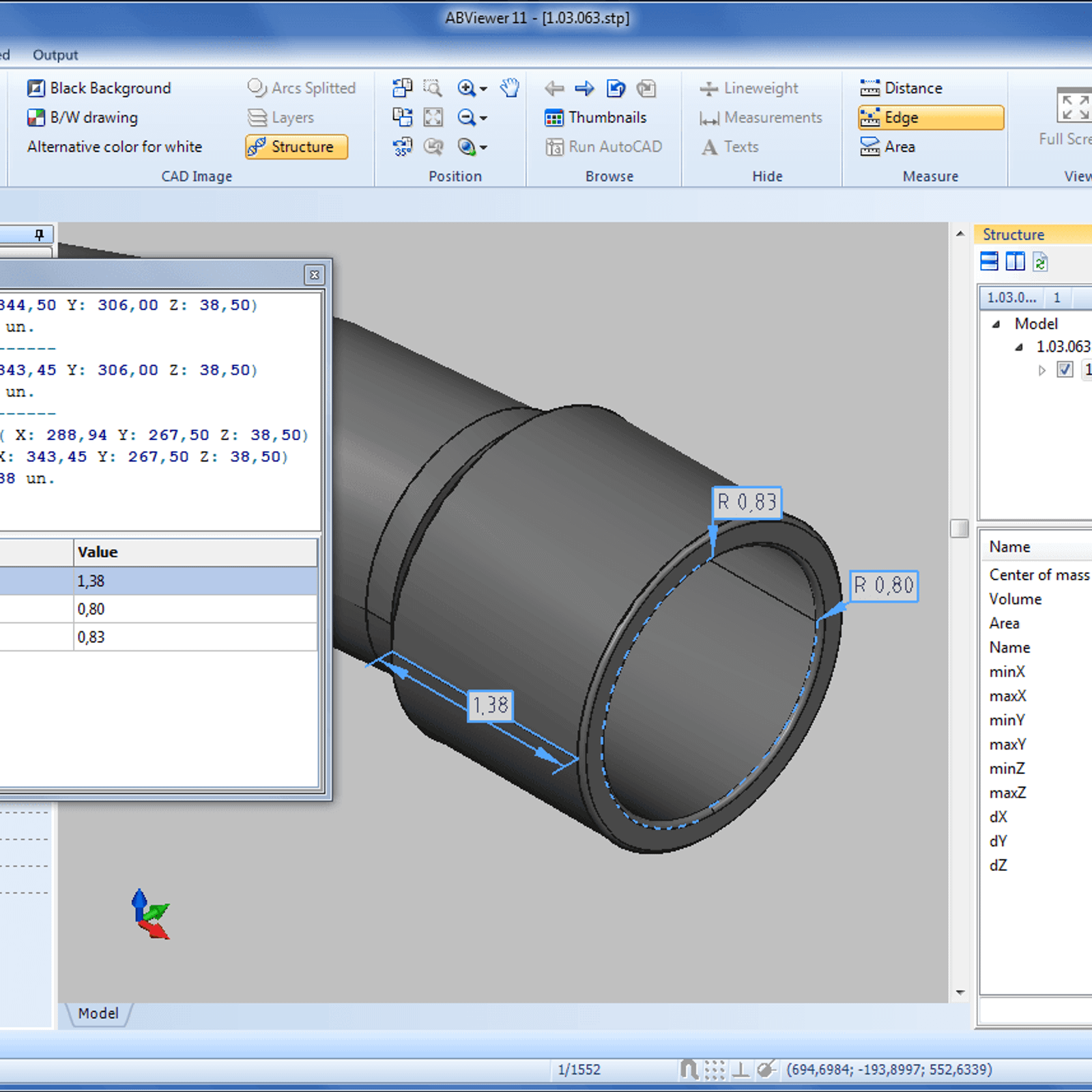
Task: Click the blue page-with-arrow Browse icon
Action: [616, 88]
